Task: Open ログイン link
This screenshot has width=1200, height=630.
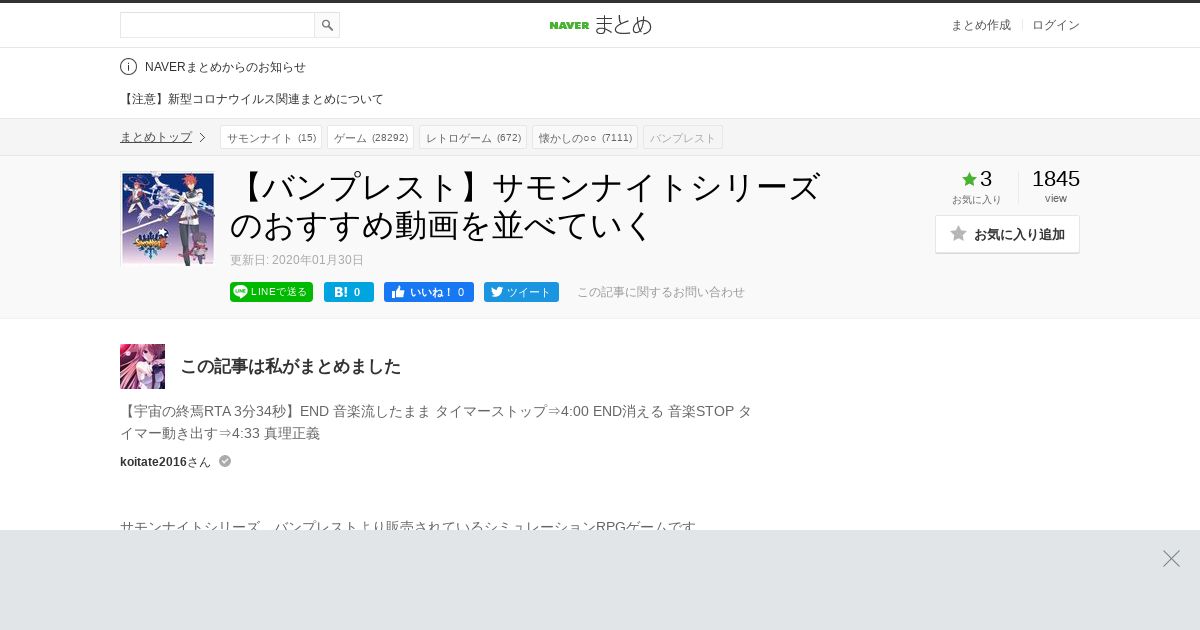Action: (1056, 25)
